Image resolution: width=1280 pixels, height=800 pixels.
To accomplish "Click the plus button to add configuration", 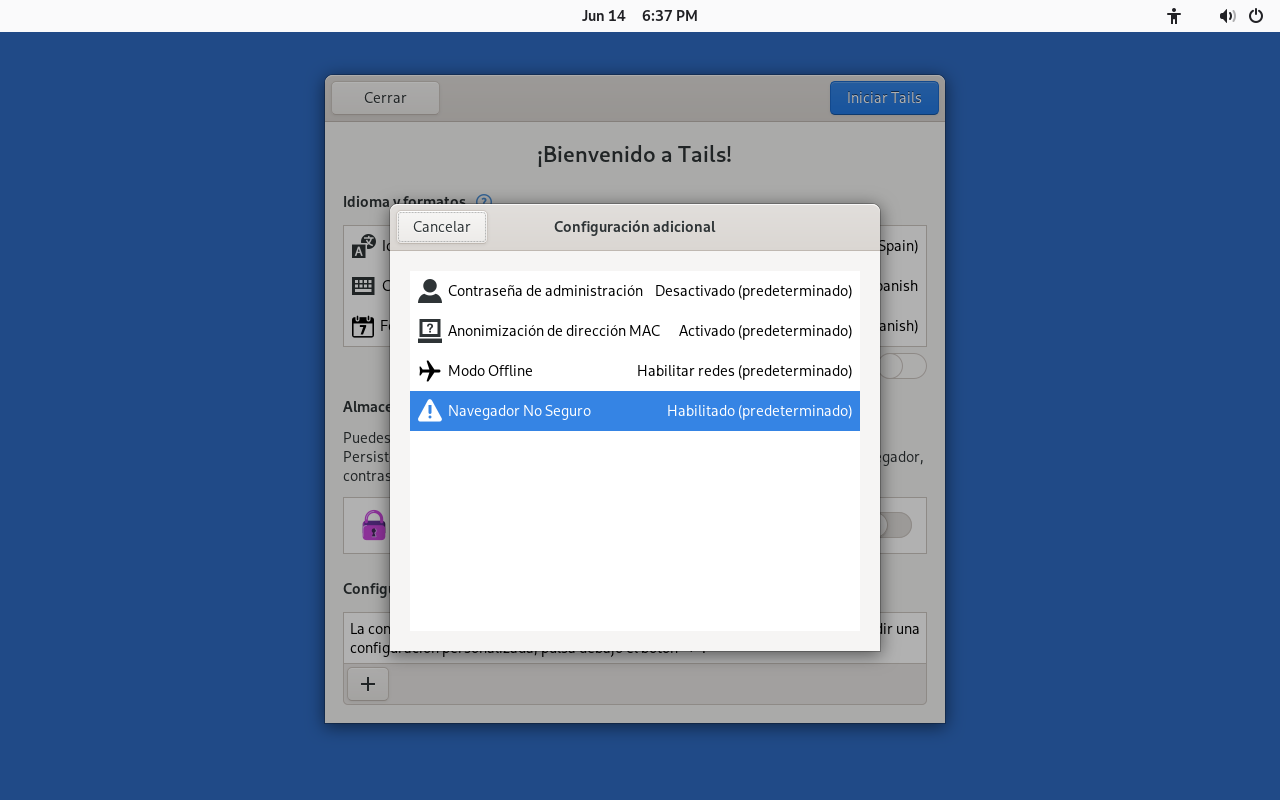I will 368,684.
